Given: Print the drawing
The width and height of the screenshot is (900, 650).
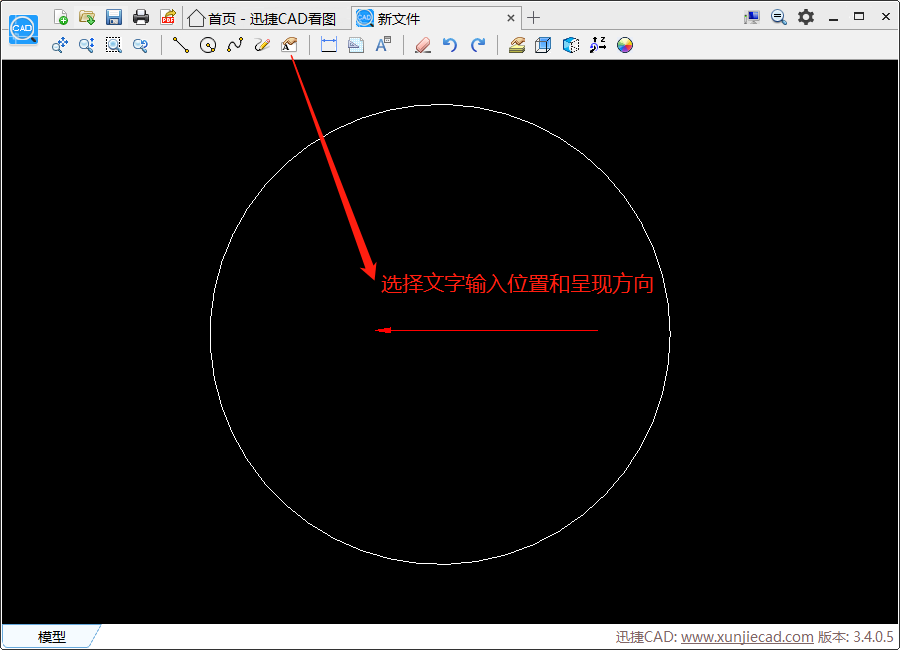Looking at the screenshot, I should tap(141, 17).
